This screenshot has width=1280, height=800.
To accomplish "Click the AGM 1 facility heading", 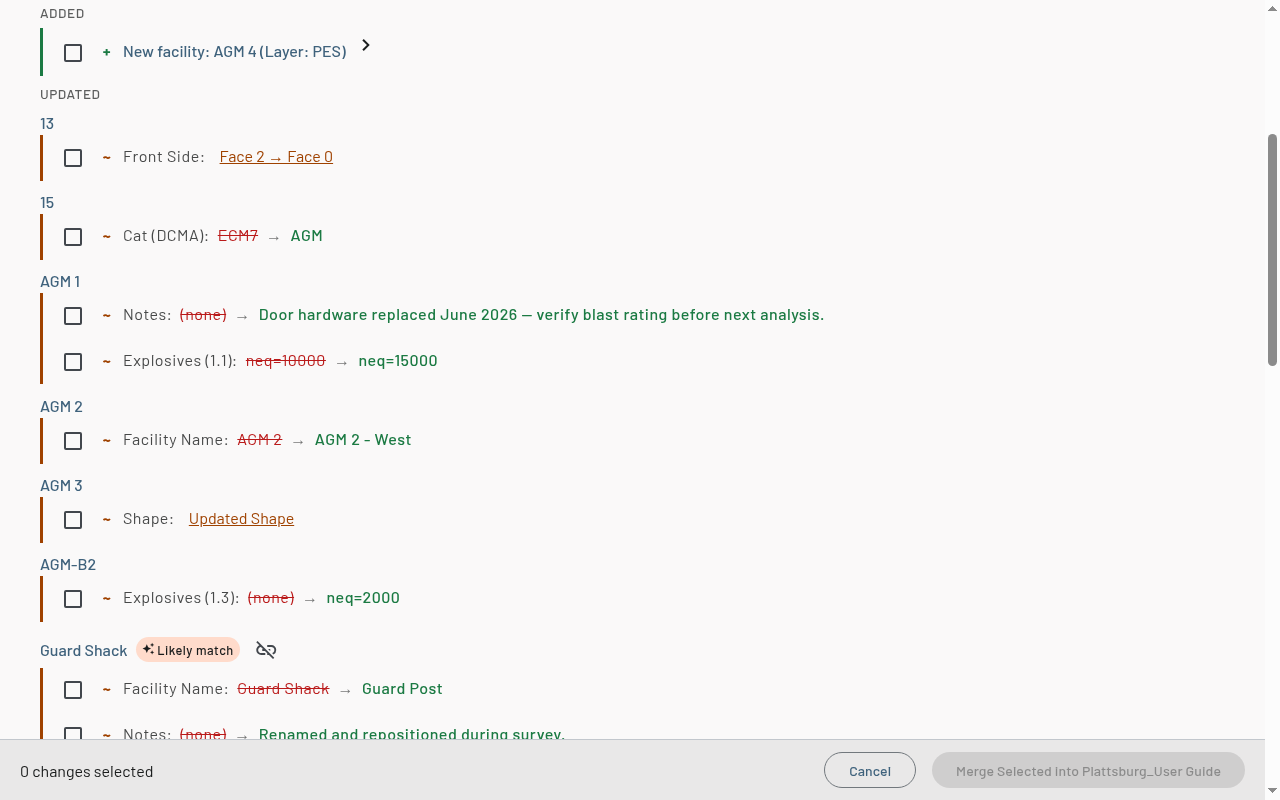I will [60, 282].
